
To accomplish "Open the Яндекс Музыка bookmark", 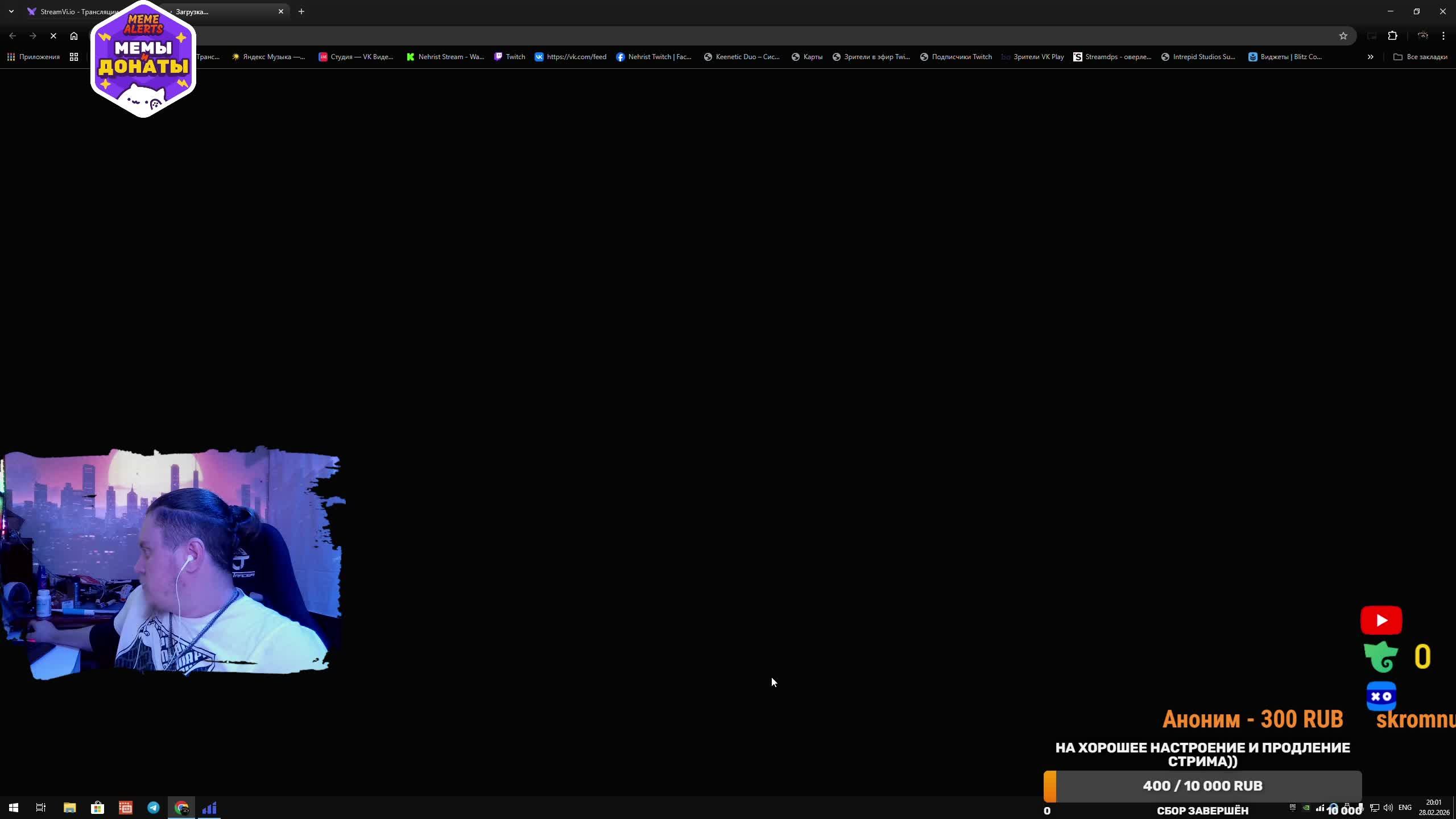I will click(268, 57).
